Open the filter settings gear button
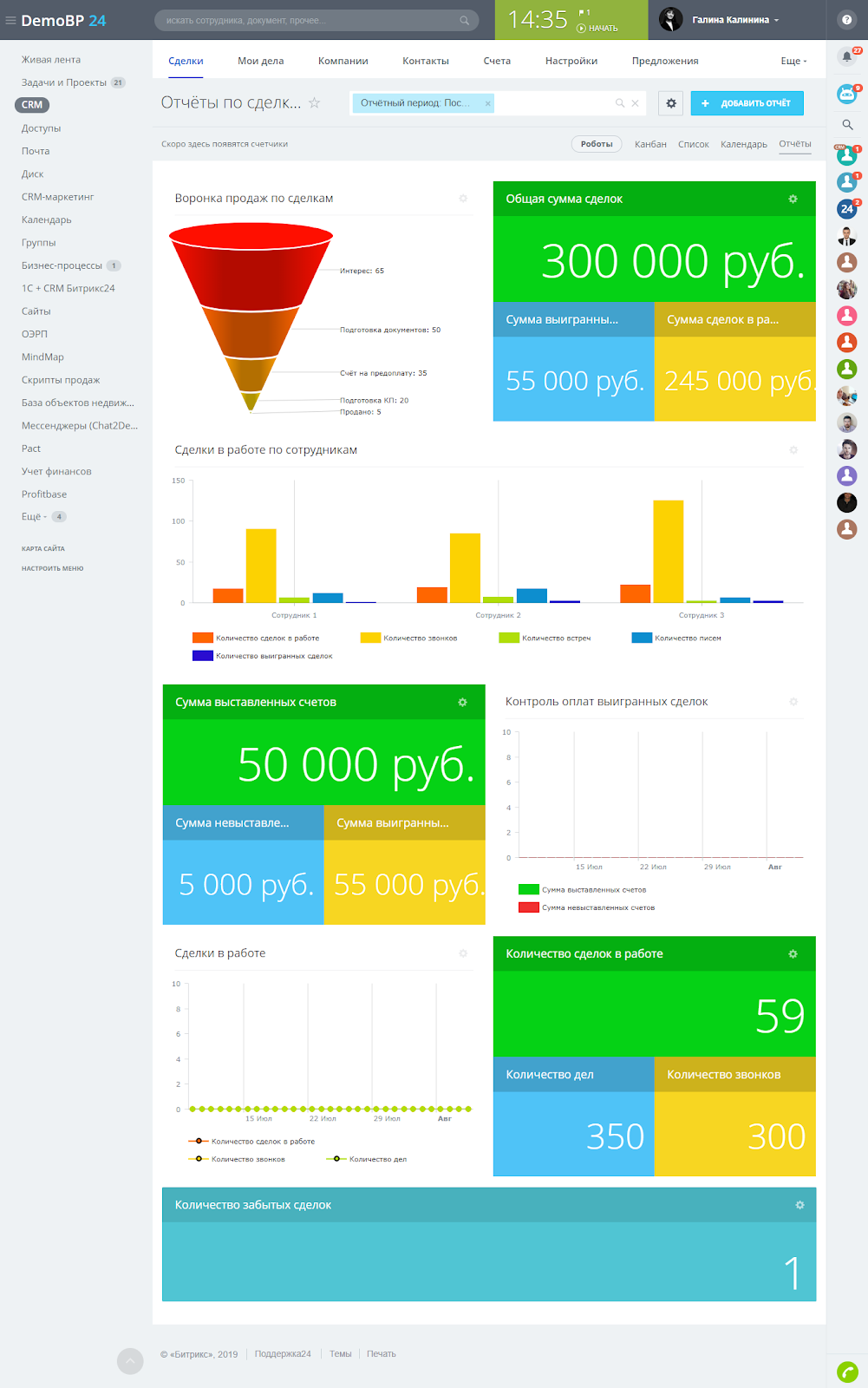Screen dimensions: 868x1388 (x=670, y=103)
